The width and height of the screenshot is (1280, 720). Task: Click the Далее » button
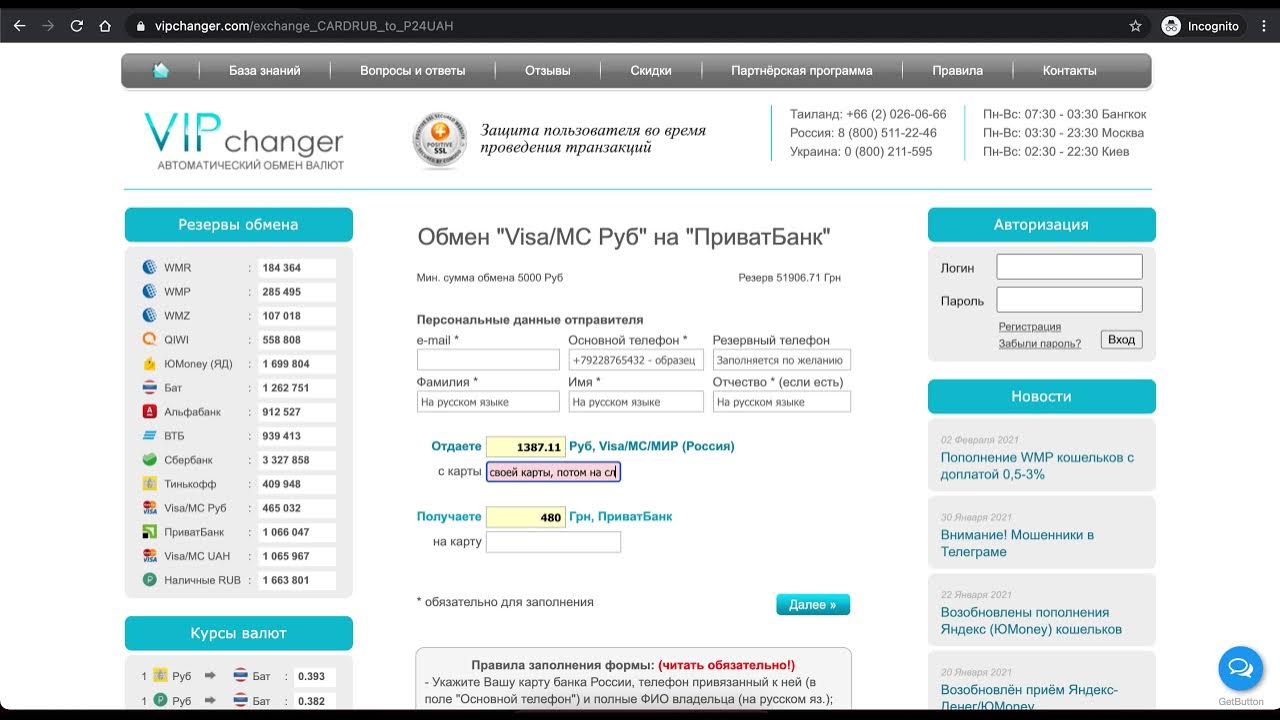click(x=813, y=604)
